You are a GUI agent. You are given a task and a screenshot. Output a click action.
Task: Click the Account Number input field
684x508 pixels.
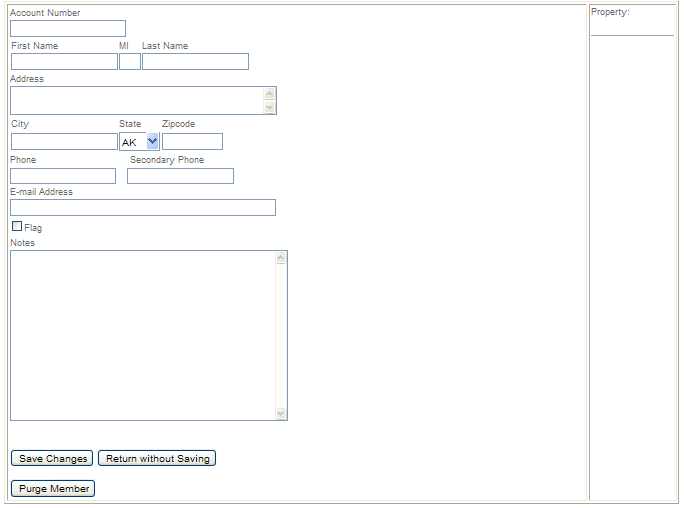(x=68, y=29)
